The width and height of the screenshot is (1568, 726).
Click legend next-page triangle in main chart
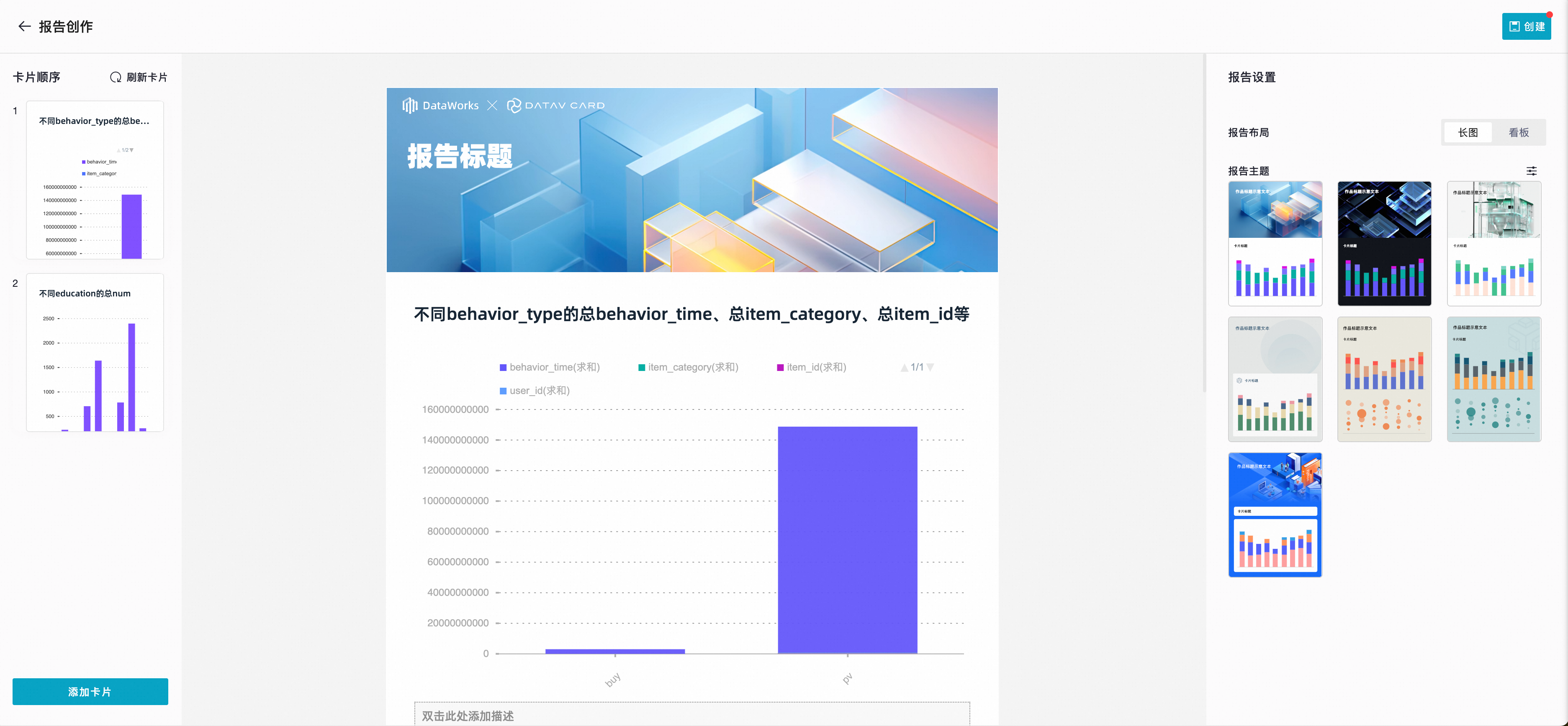pos(930,367)
